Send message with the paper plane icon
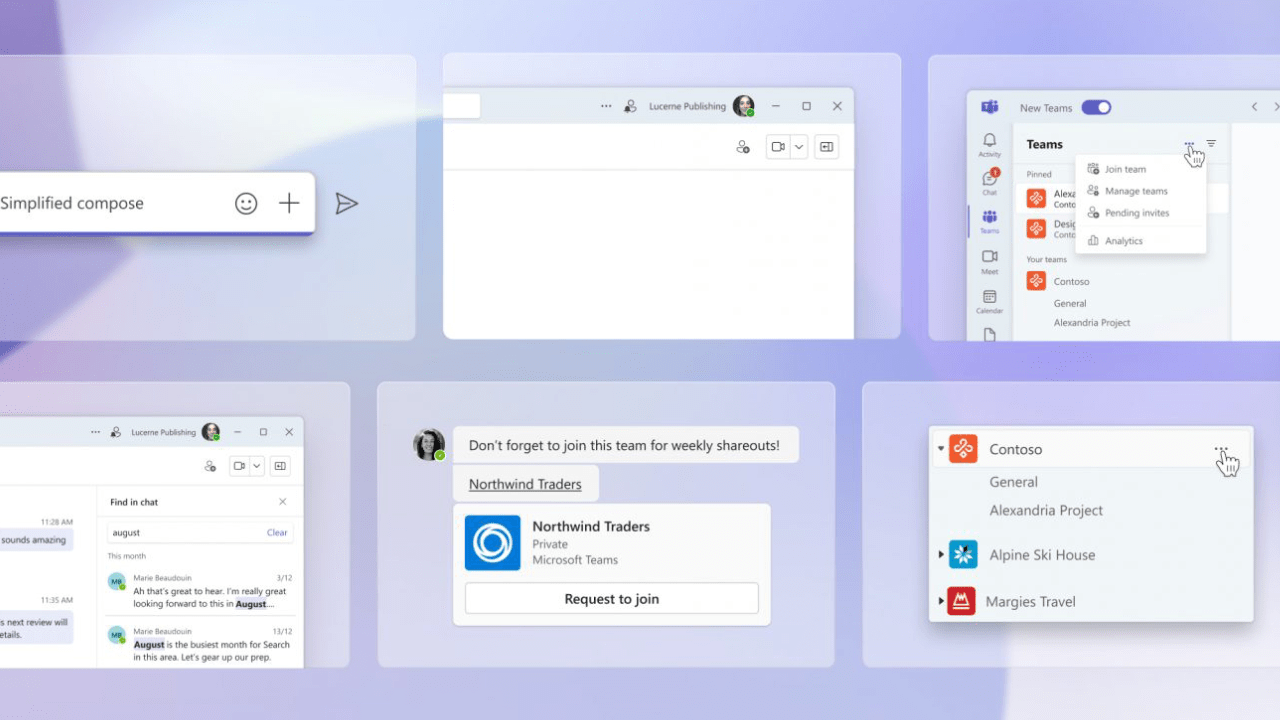 (346, 203)
